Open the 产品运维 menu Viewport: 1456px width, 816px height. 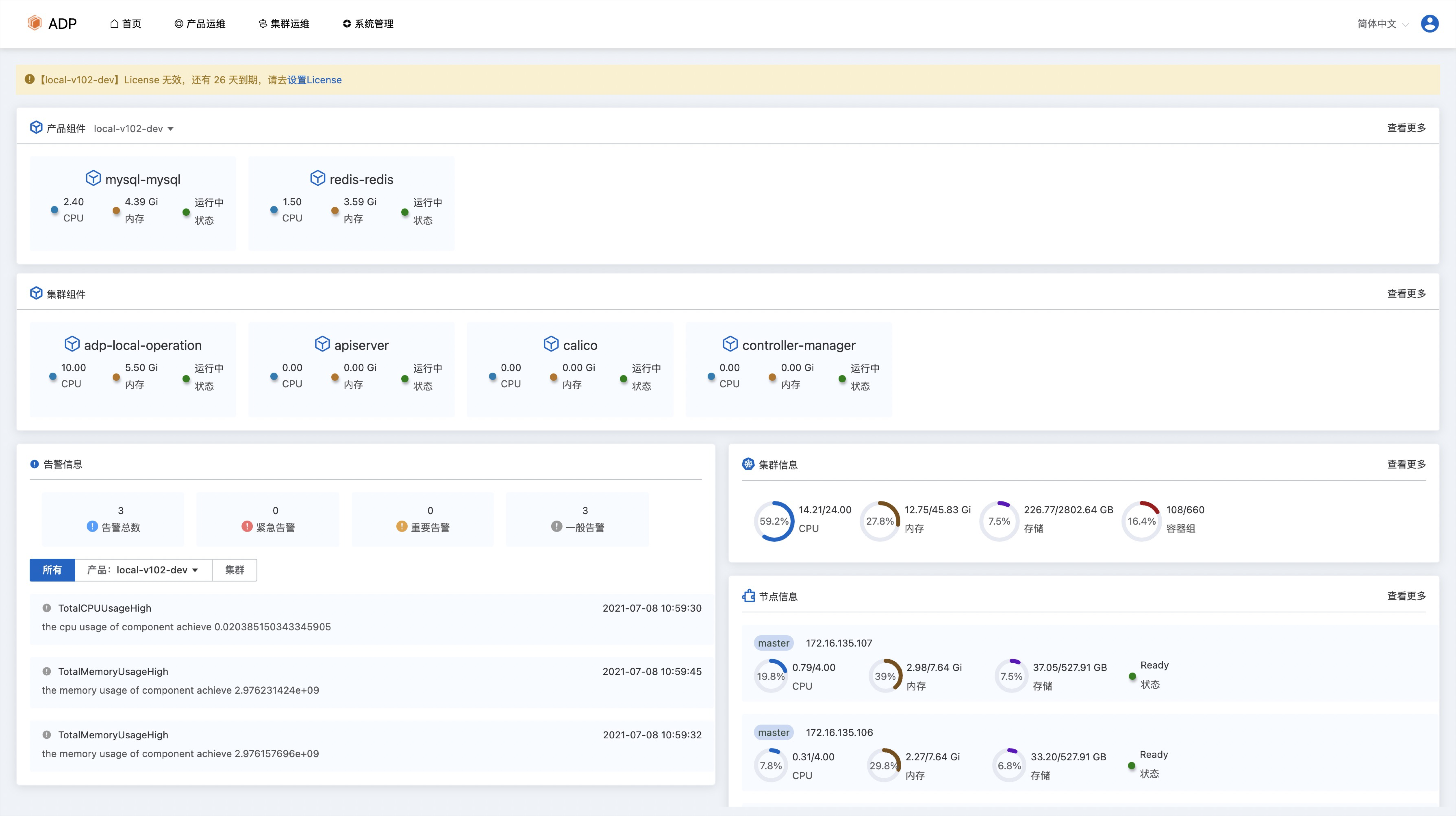(200, 24)
